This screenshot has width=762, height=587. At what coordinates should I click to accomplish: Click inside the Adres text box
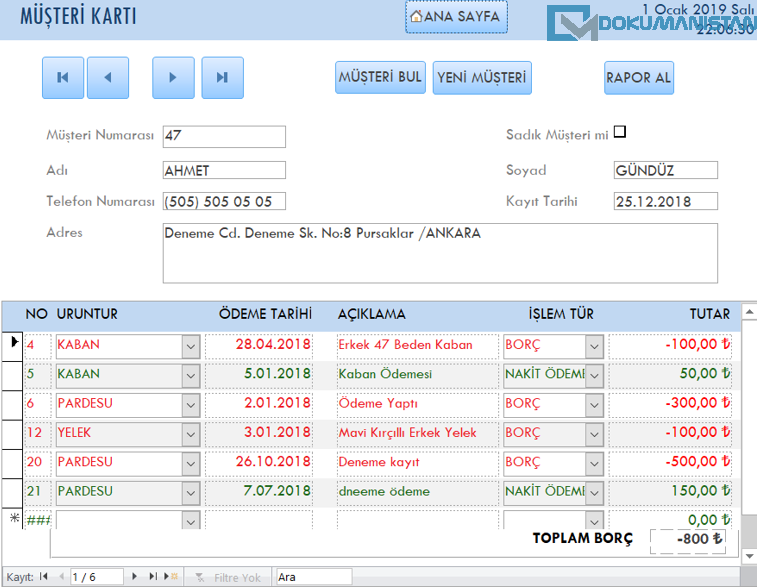pos(440,253)
